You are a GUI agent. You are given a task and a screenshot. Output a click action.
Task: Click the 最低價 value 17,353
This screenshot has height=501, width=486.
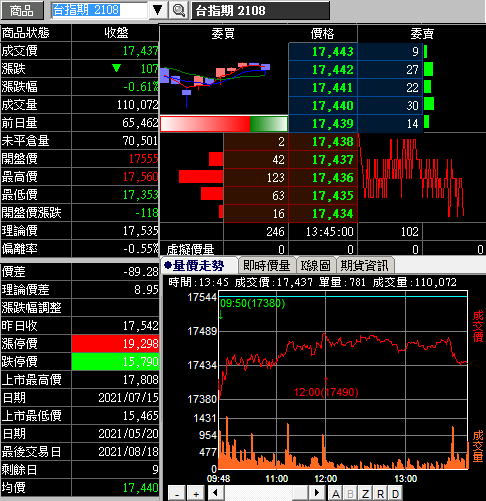pos(140,195)
